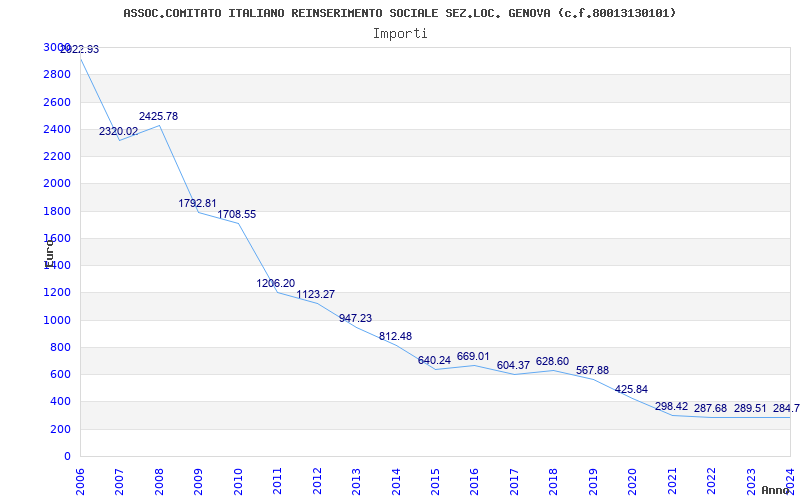Click the rotated 'Euro' axis title
This screenshot has height=500, width=800.
[x=48, y=253]
